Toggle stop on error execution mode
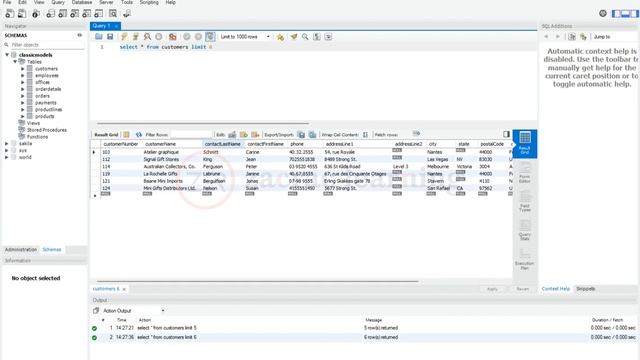 click(x=173, y=37)
